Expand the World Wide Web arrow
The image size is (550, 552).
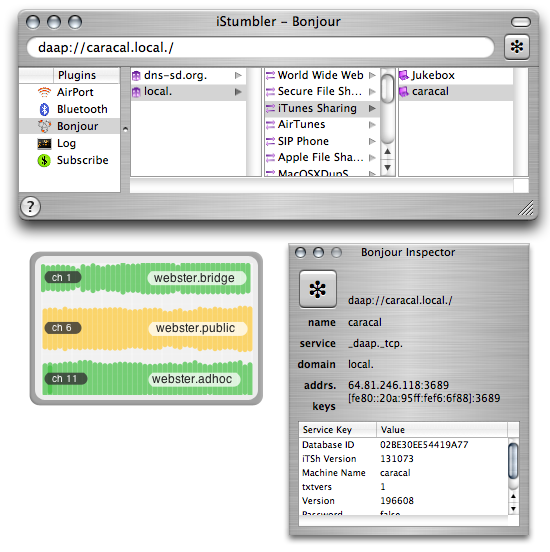[x=372, y=75]
